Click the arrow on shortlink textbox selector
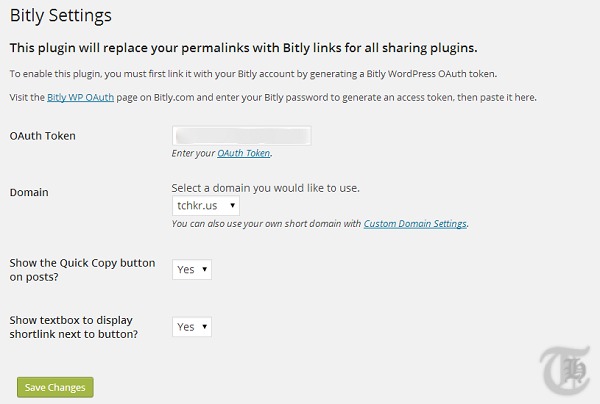 tap(204, 327)
